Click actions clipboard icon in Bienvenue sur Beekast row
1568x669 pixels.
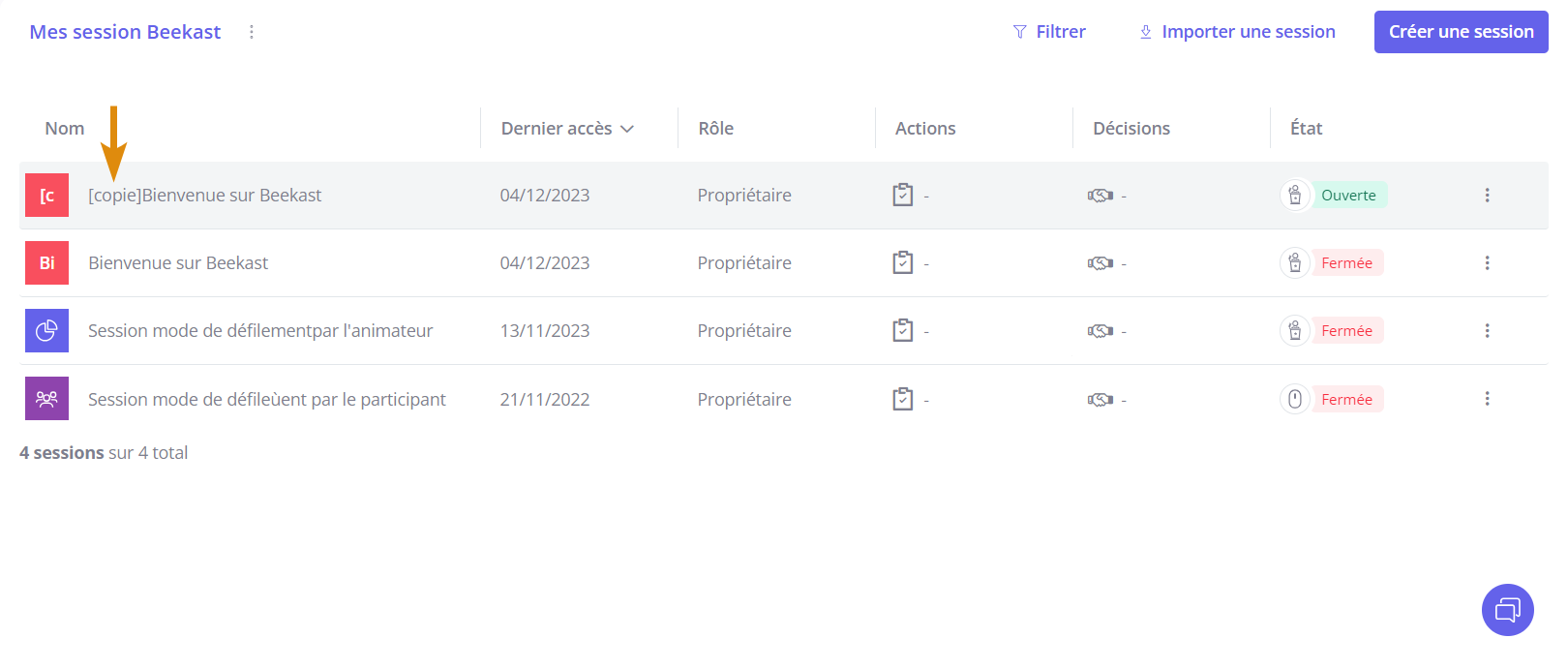click(902, 262)
